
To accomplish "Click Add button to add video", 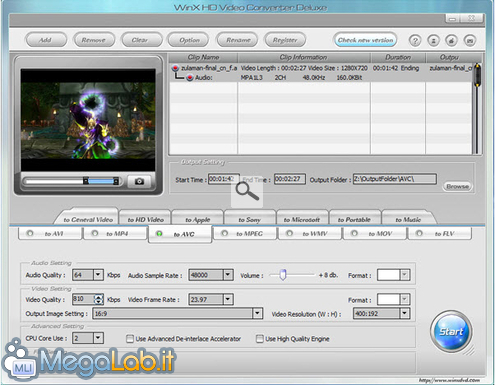I will pos(46,40).
